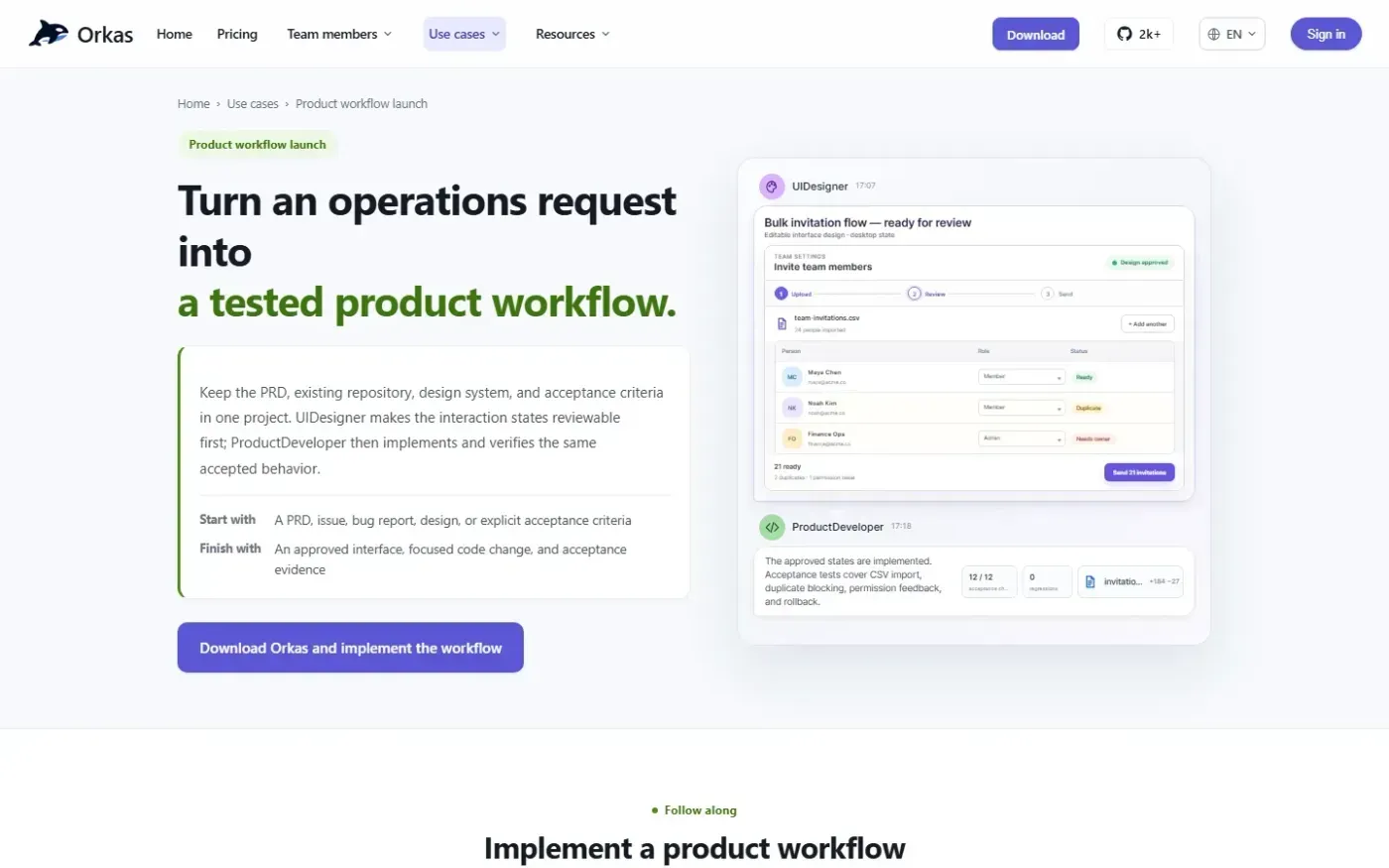
Task: Open Finance Ops' Admin role dropdown
Action: coord(1022,438)
